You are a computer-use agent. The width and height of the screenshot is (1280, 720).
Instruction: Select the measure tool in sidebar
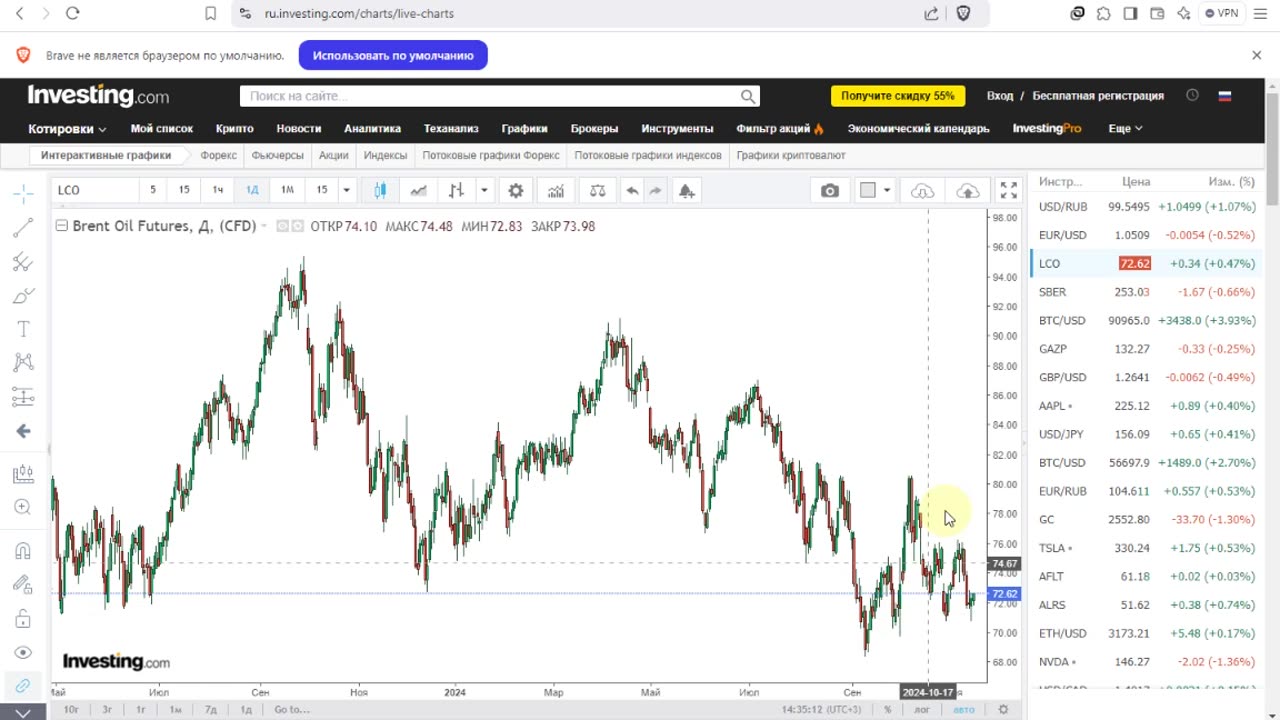click(23, 474)
